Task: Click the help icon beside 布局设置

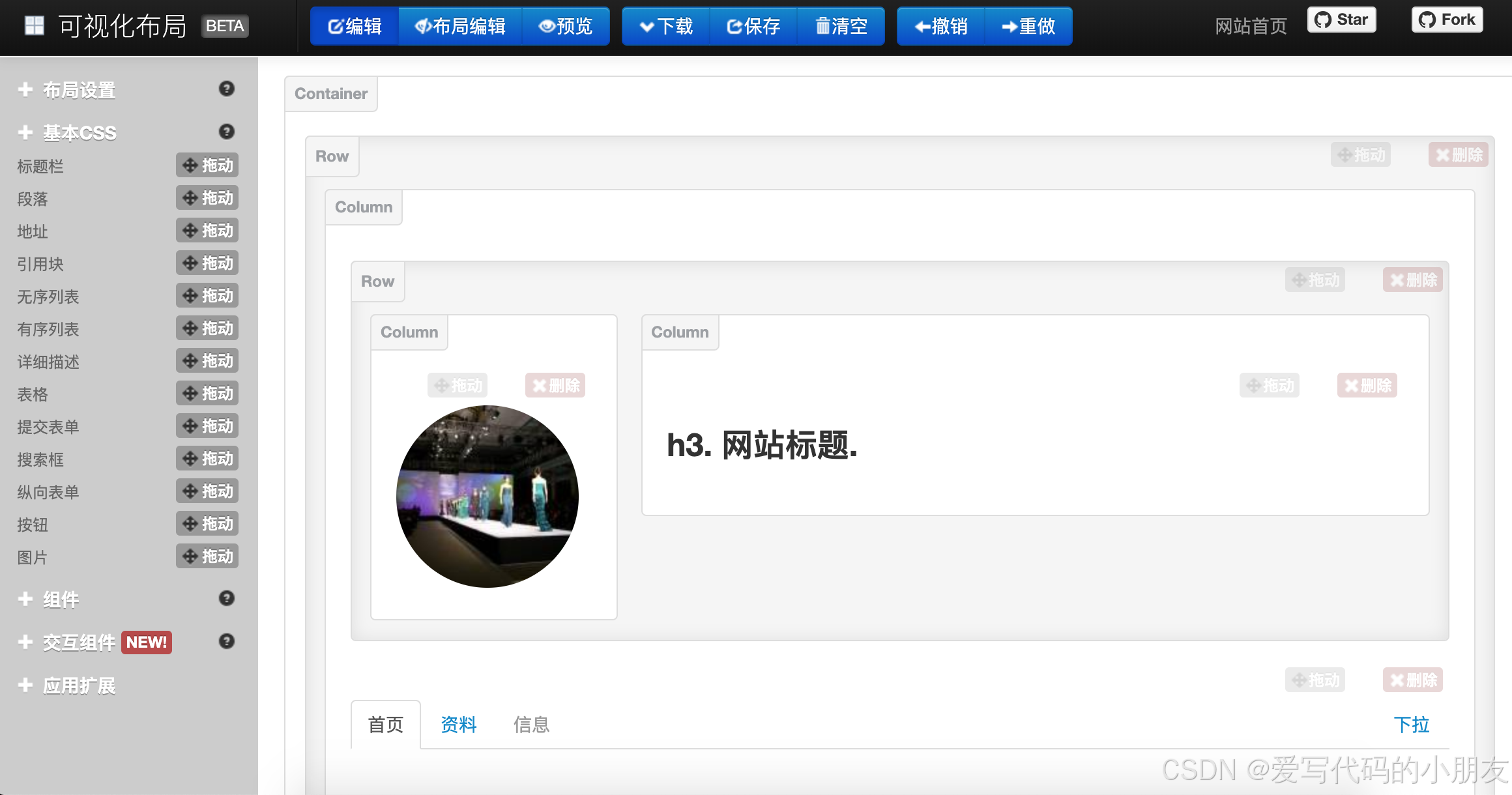Action: (227, 89)
